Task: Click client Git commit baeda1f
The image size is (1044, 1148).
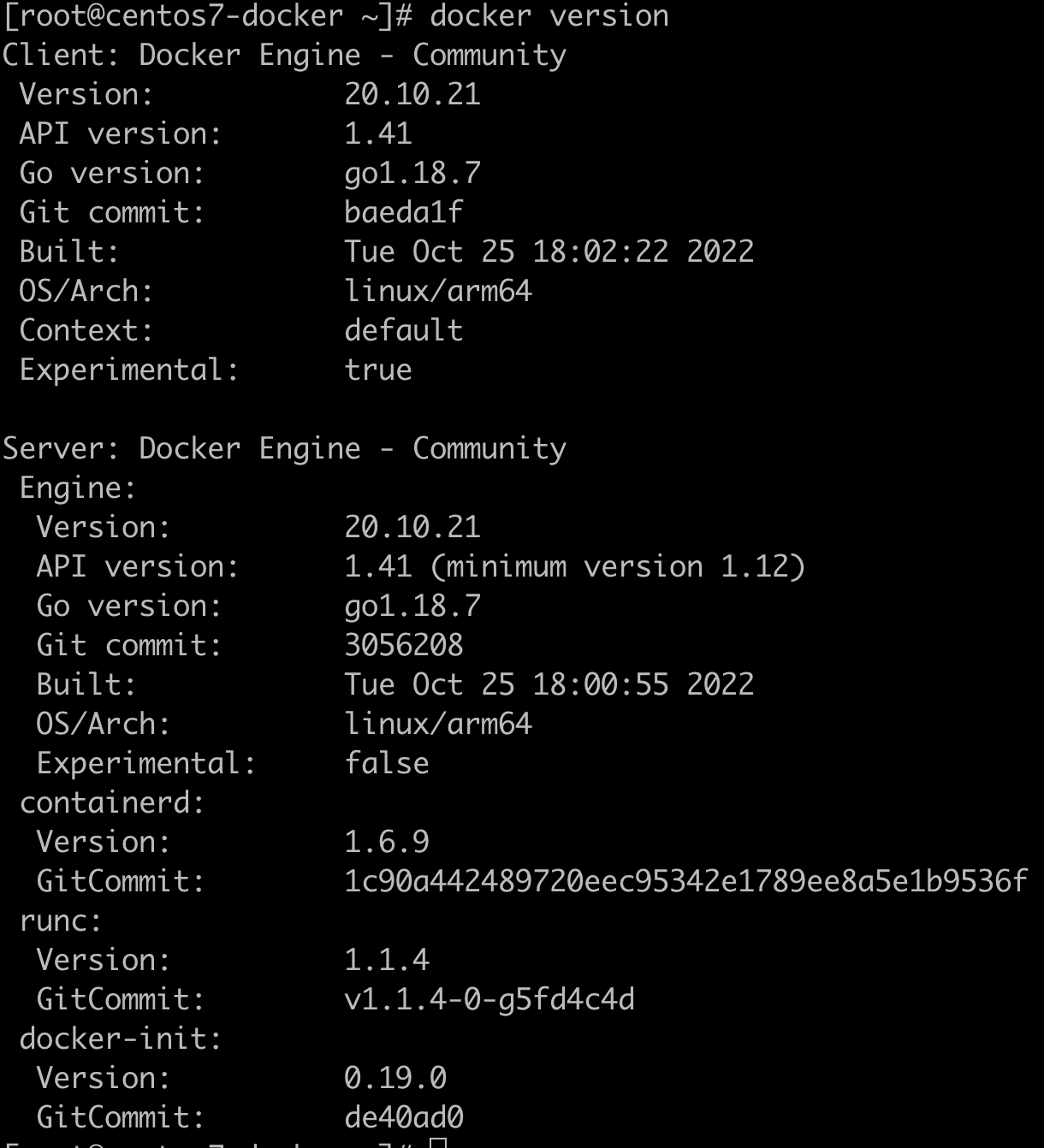Action: coord(404,212)
